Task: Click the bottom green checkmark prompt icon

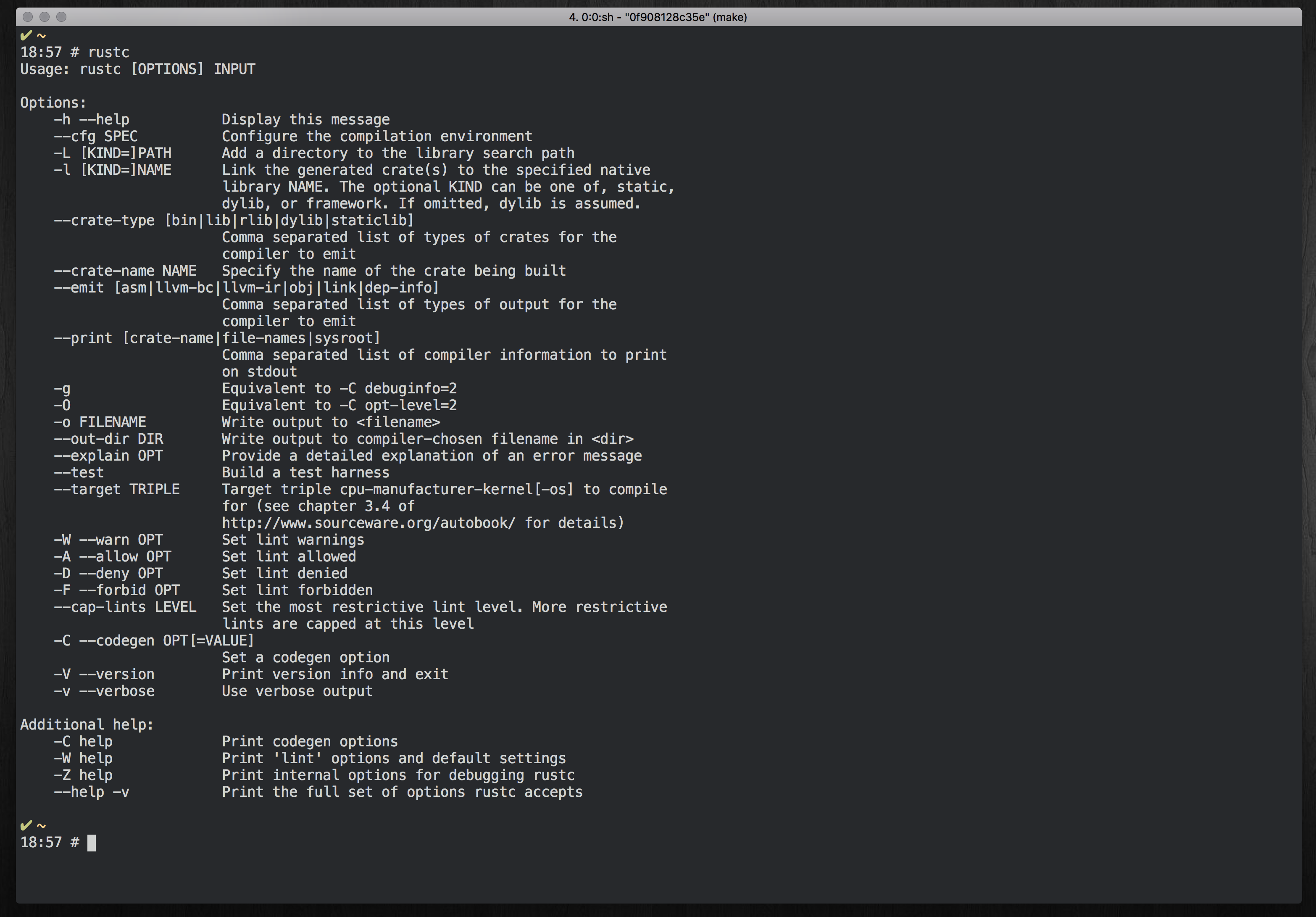Action: 26,825
